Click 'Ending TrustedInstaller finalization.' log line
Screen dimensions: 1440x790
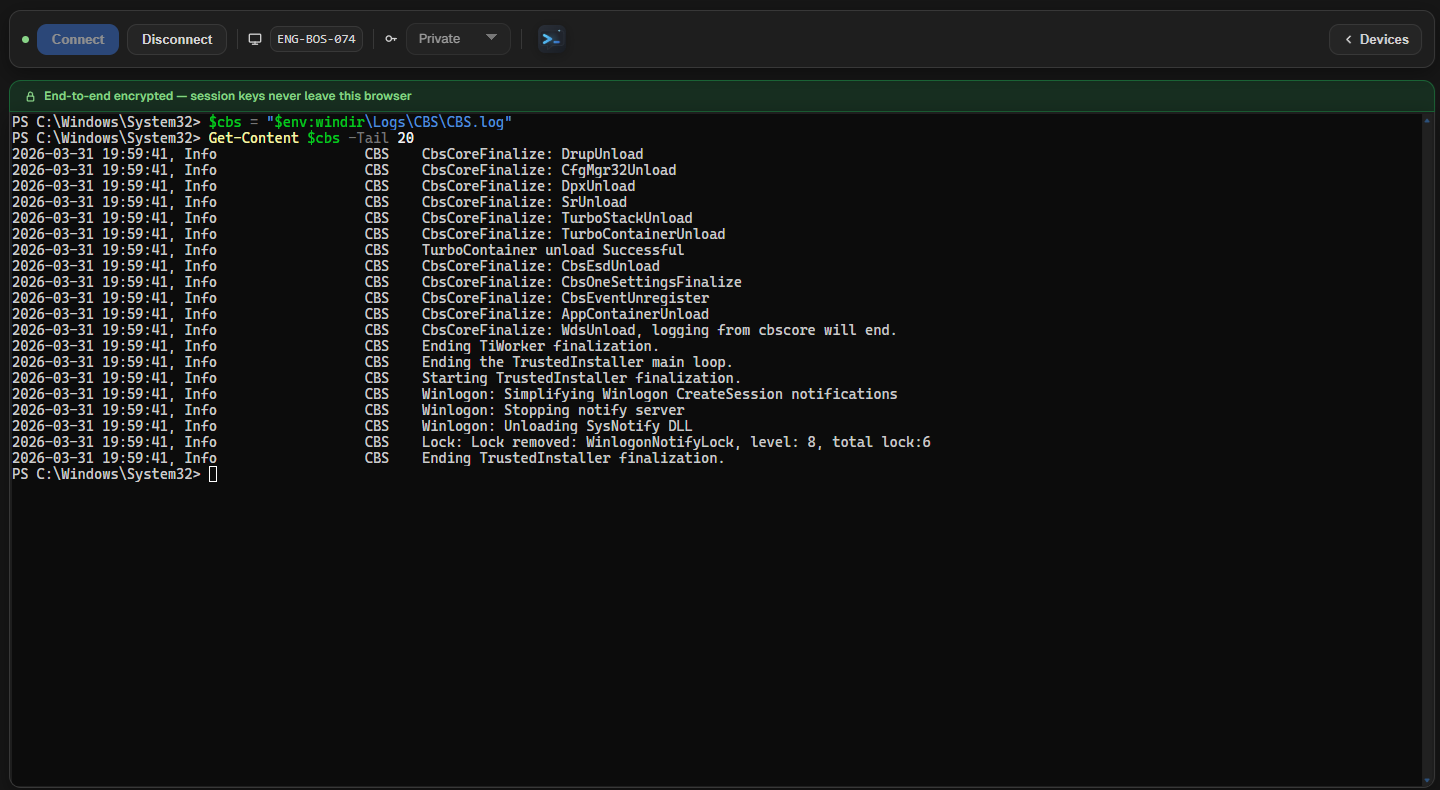(369, 458)
